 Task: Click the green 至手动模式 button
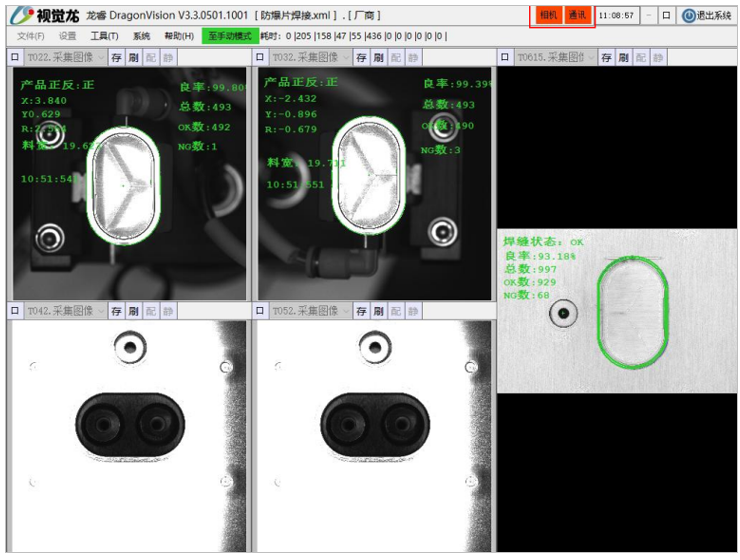230,36
